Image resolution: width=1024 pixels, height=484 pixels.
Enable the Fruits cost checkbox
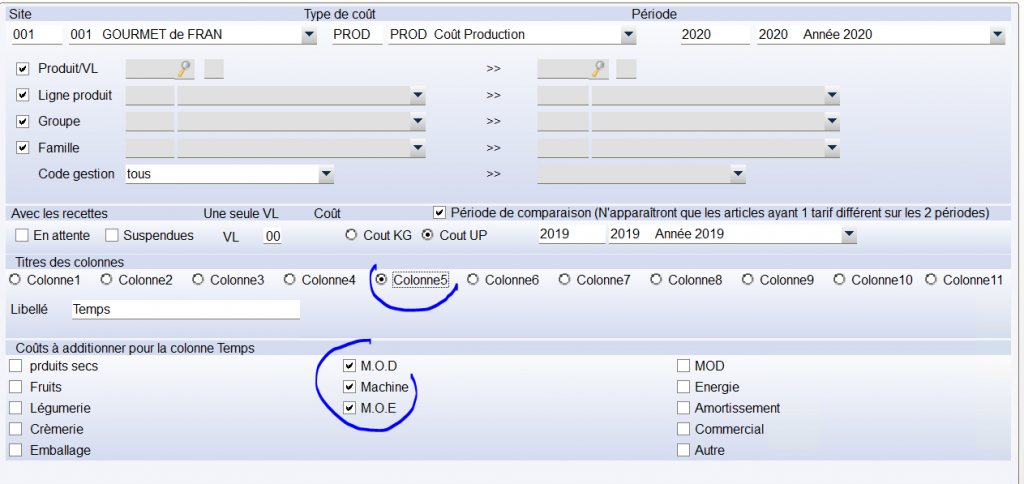pyautogui.click(x=15, y=386)
